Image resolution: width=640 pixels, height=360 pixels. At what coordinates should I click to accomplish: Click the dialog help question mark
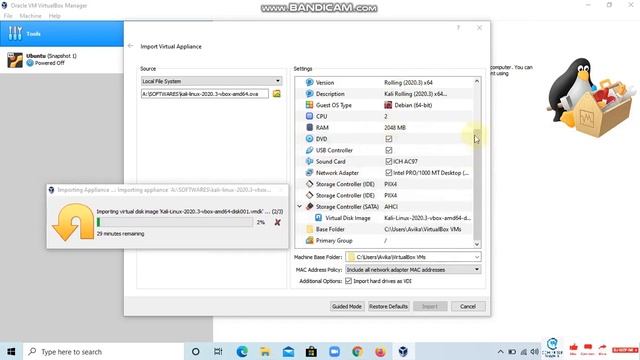(x=458, y=28)
